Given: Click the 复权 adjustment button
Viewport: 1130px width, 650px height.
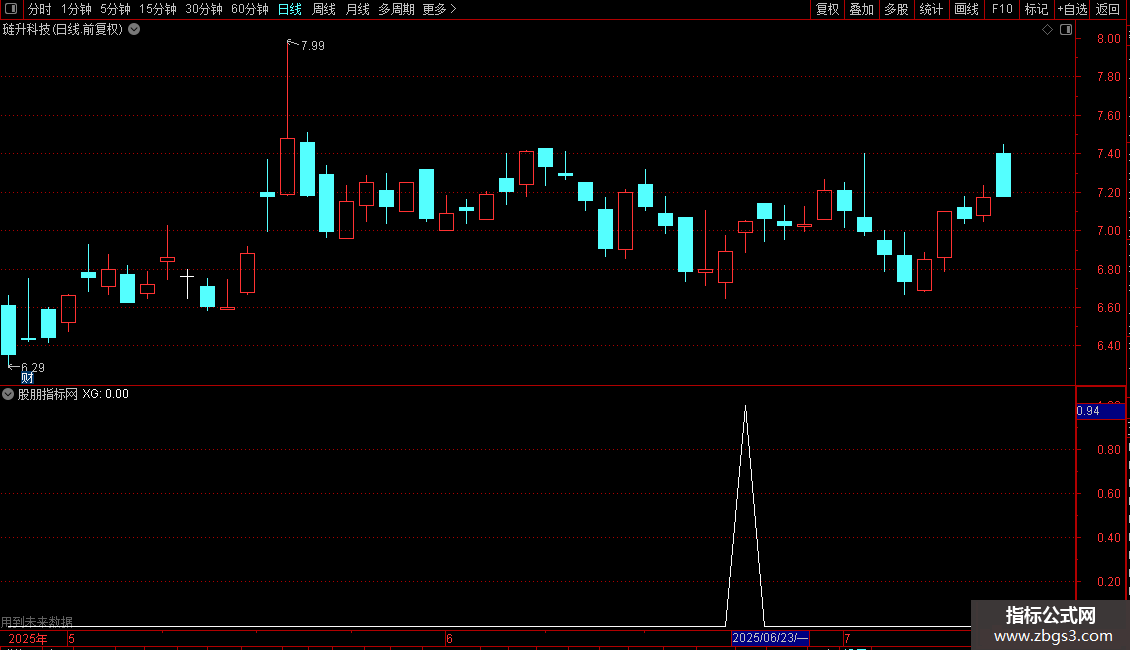Looking at the screenshot, I should click(x=827, y=9).
